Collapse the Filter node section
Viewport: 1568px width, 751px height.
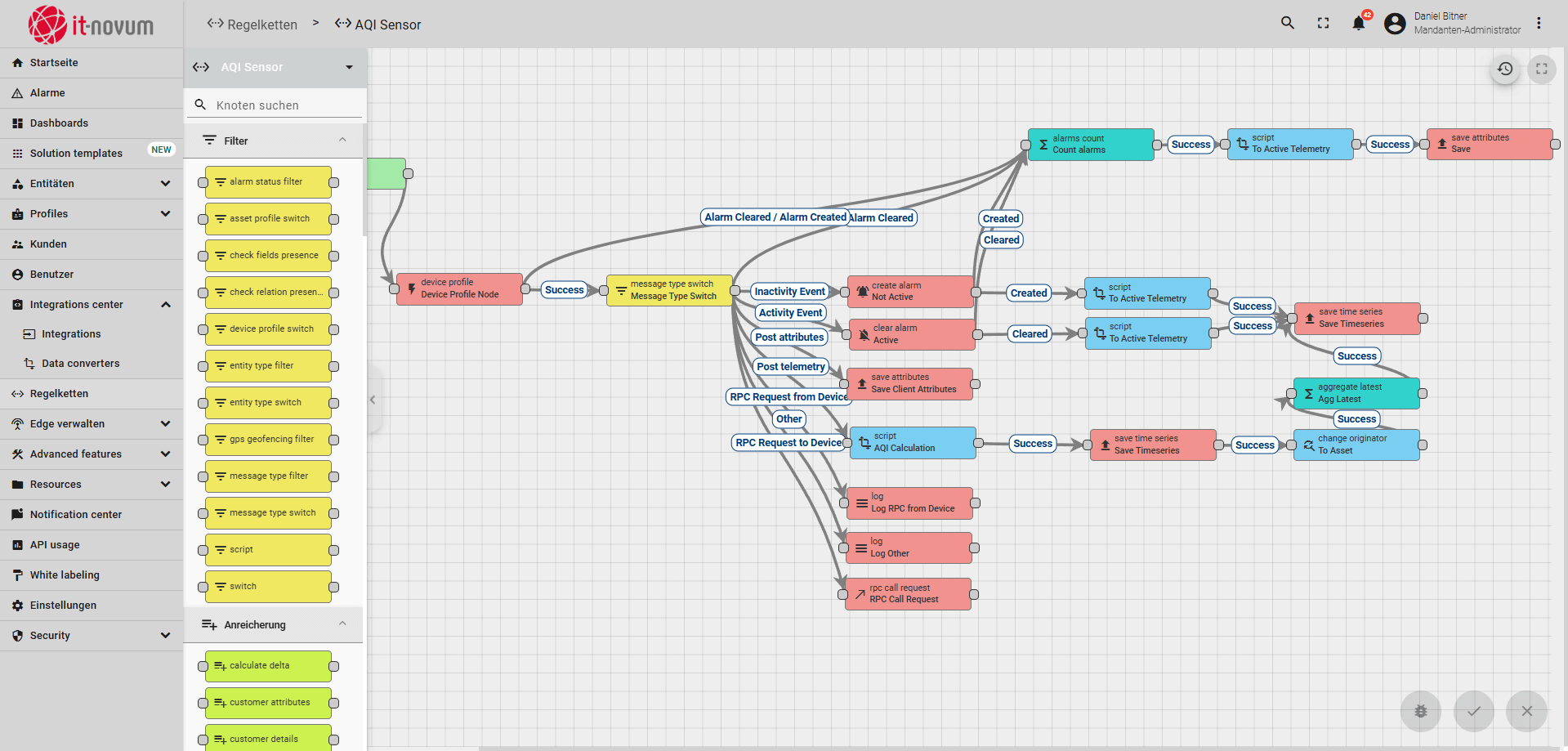coord(342,141)
